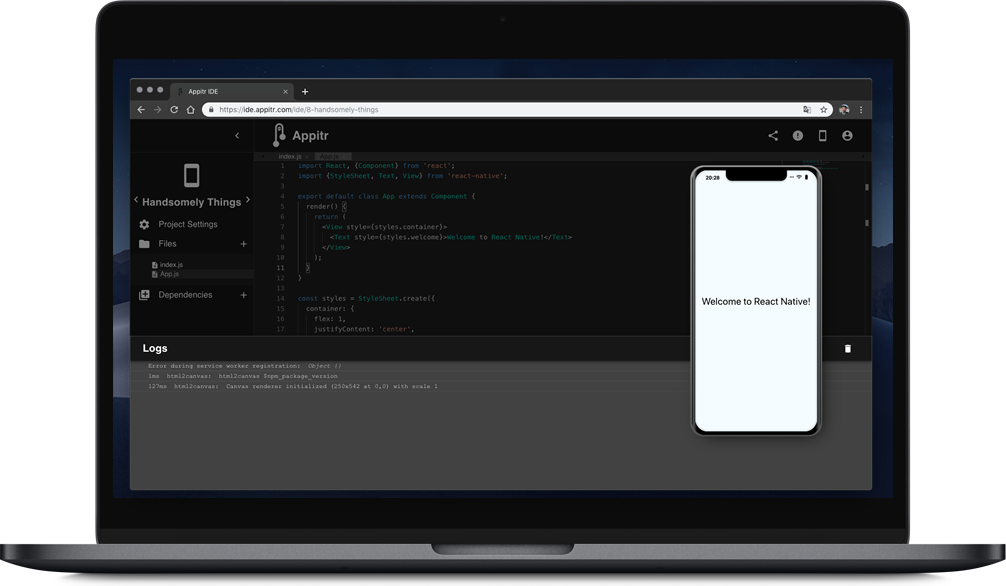Viewport: 1006px width, 586px height.
Task: Go to previous project using left arrow
Action: (136, 200)
